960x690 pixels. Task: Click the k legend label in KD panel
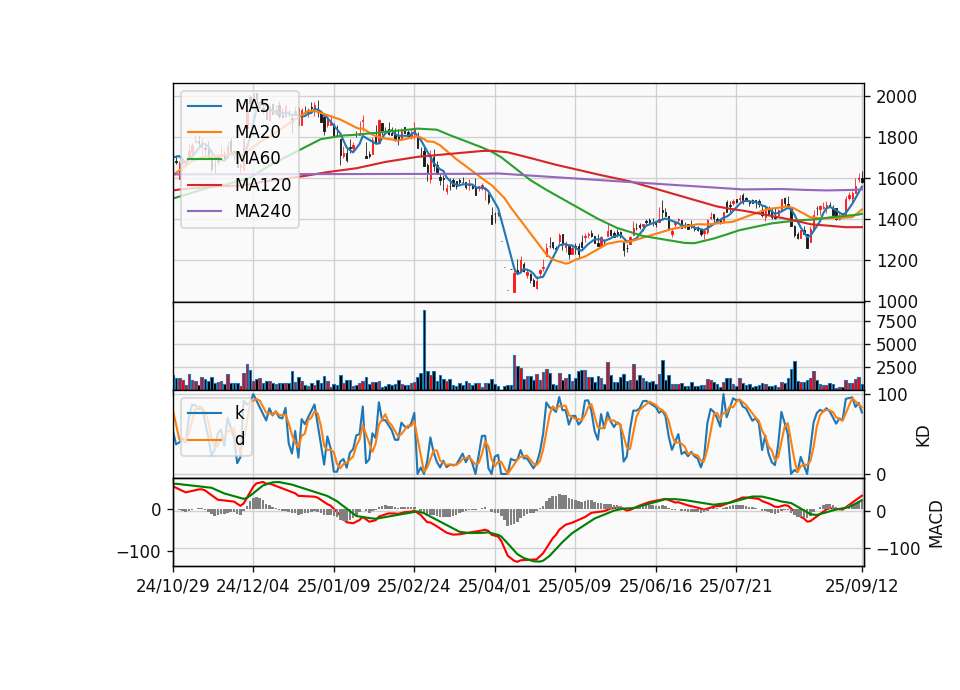[240, 413]
